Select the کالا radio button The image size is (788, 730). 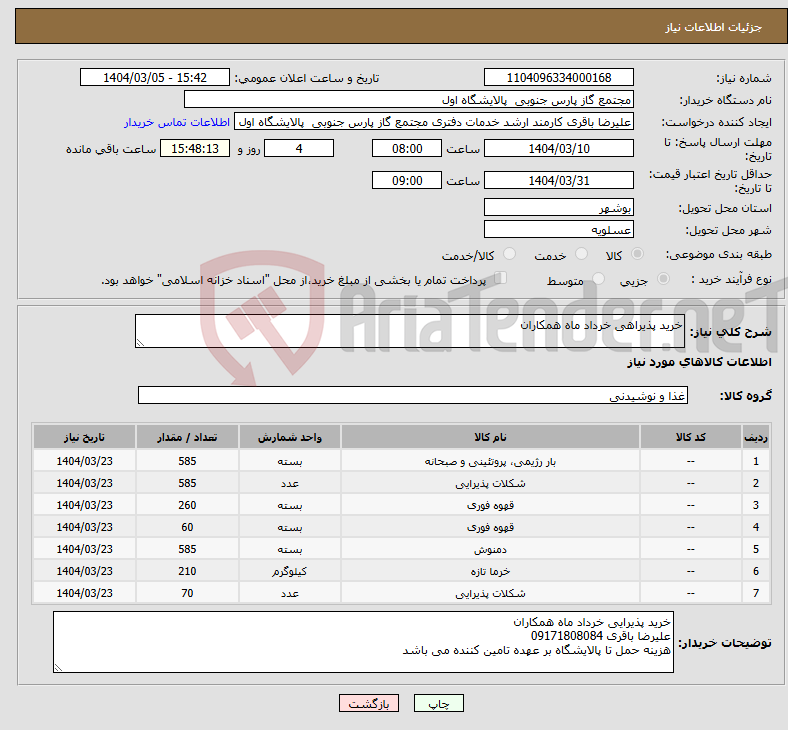click(x=637, y=254)
